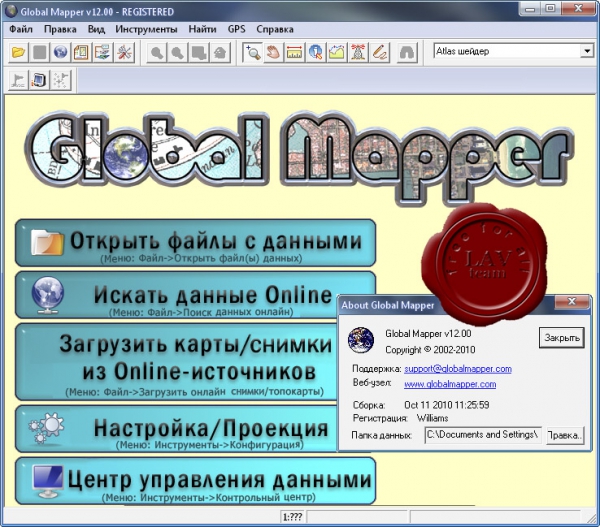Select the Measure ruler tool
Screen dimensions: 600x527
coord(294,52)
